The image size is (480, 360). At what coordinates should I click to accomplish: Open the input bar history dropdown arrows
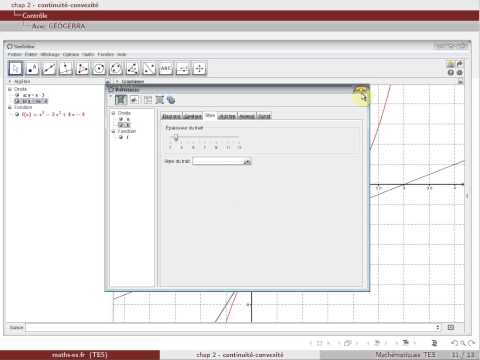[438, 327]
